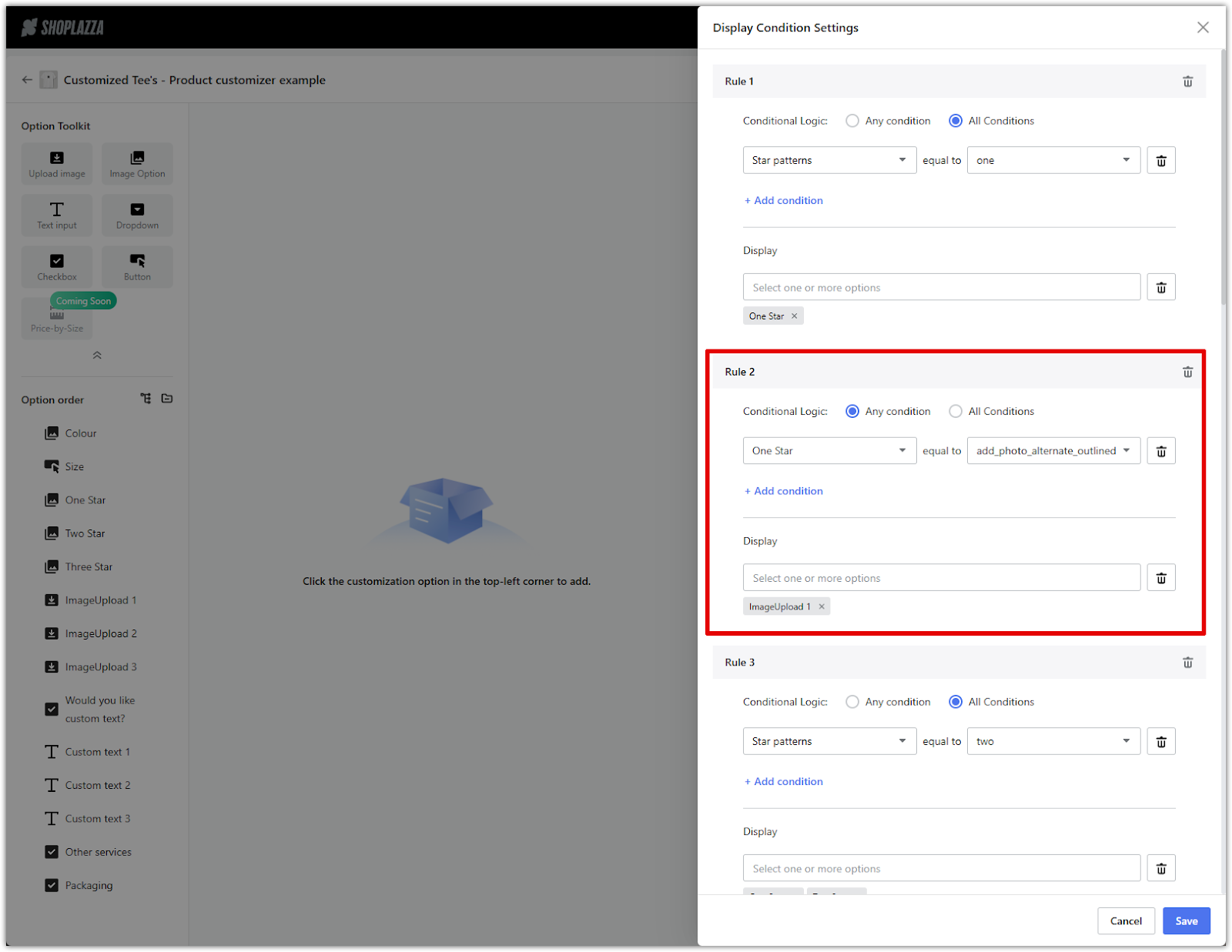The image size is (1232, 952).
Task: Add a Button option from toolkit
Action: pyautogui.click(x=137, y=267)
